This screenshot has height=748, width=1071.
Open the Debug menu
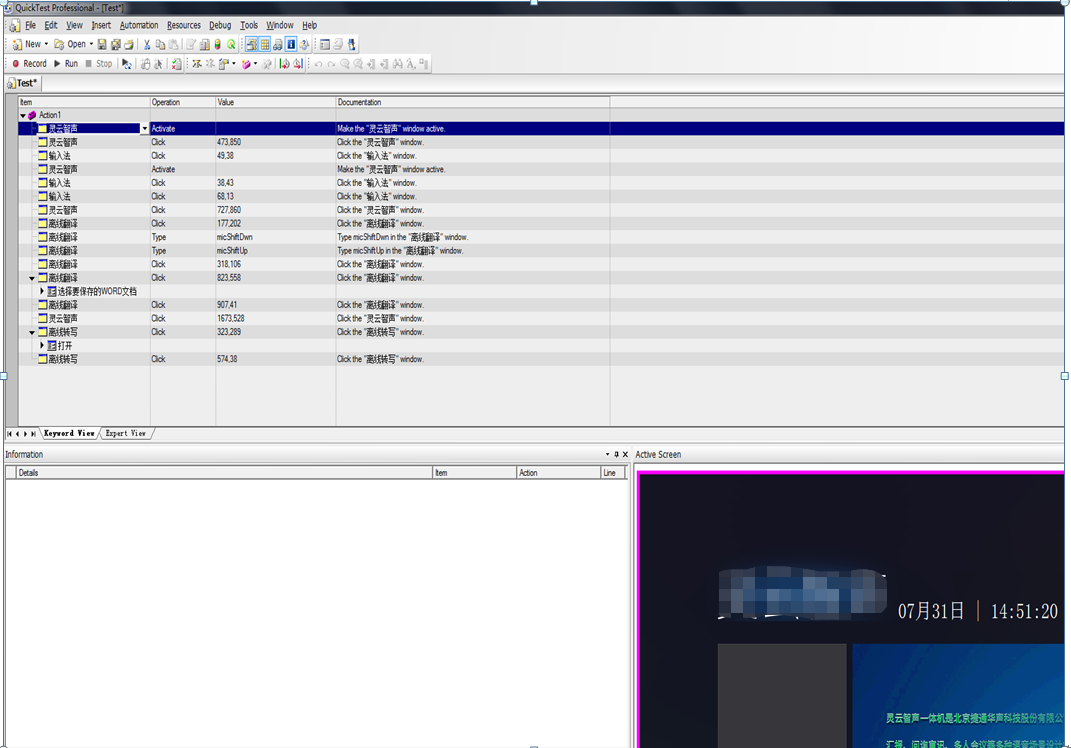pyautogui.click(x=220, y=25)
